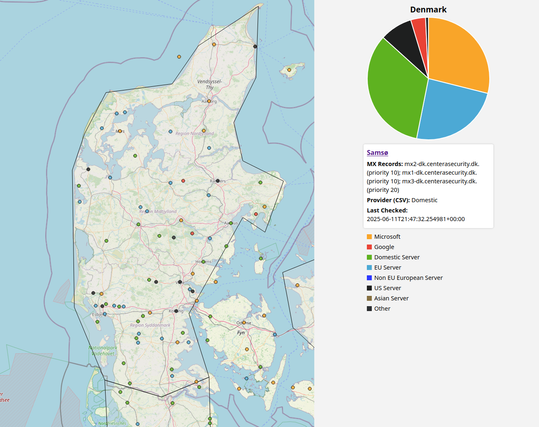The width and height of the screenshot is (539, 427).
Task: Click the "Fyn" map label
Action: click(241, 333)
